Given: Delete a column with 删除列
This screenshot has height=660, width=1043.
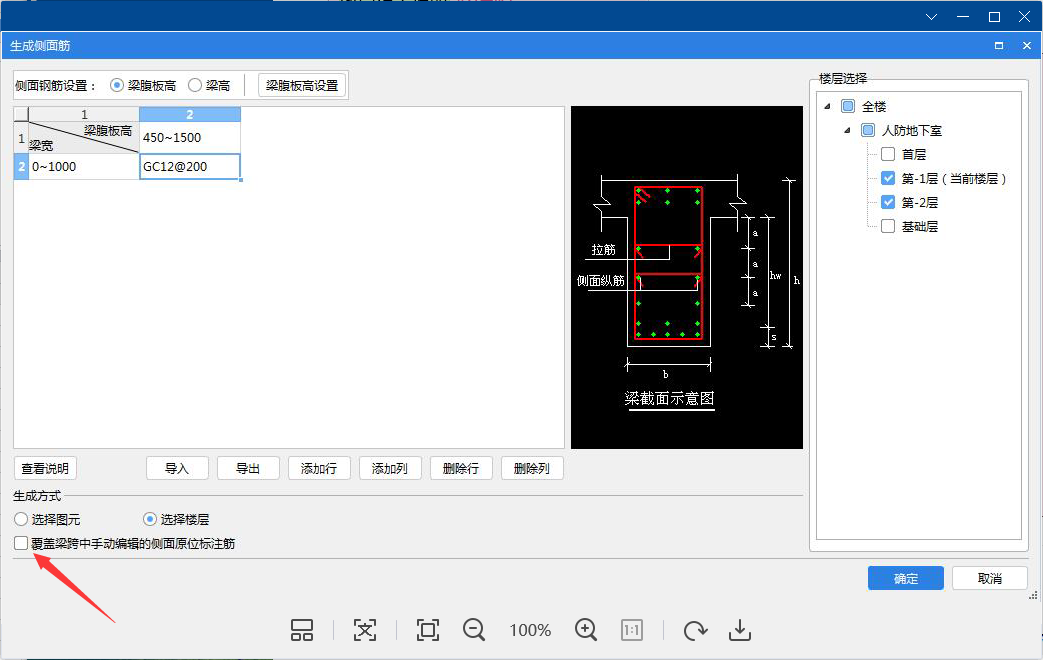Looking at the screenshot, I should click(x=532, y=468).
